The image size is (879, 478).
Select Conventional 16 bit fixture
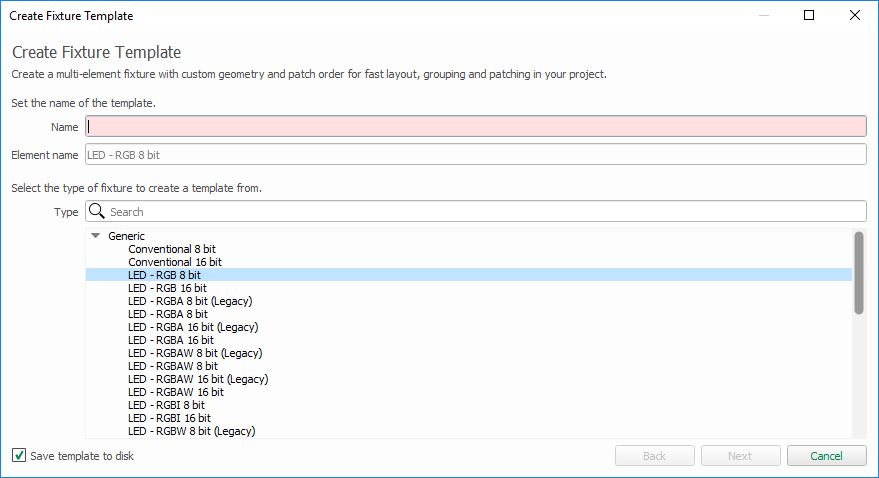(x=174, y=262)
